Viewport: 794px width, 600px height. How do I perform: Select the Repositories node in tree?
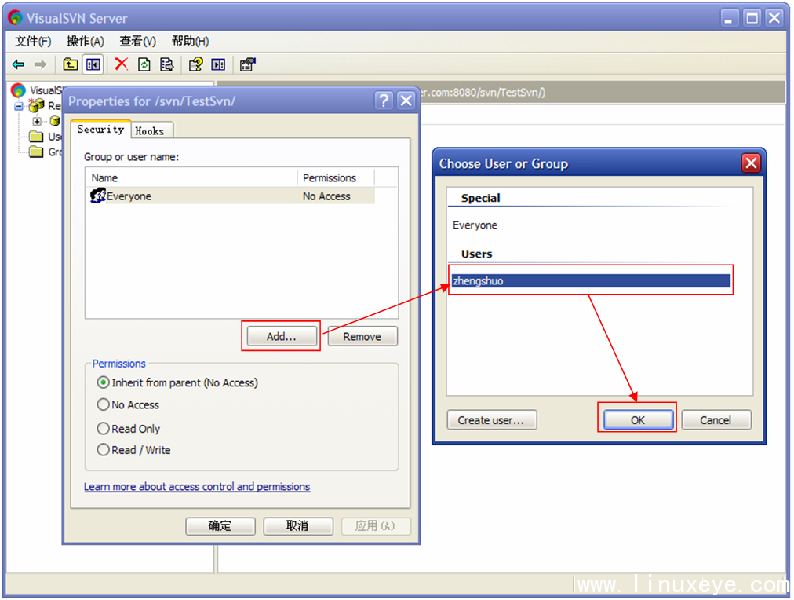pyautogui.click(x=36, y=105)
